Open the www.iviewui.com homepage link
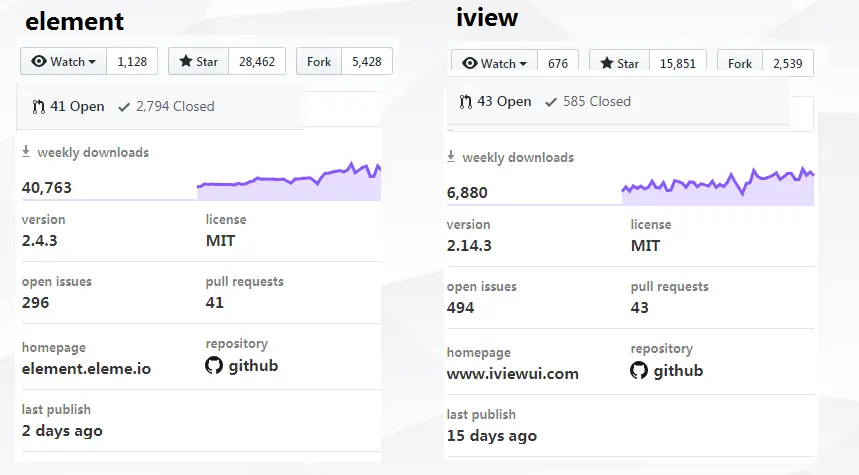 (x=513, y=374)
